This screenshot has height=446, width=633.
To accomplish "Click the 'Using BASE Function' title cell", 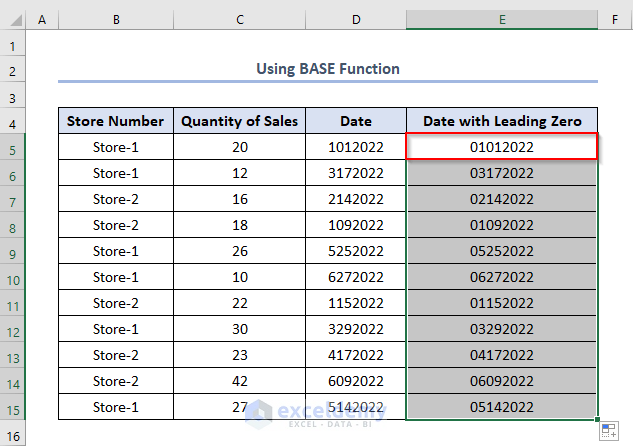I will click(x=327, y=69).
